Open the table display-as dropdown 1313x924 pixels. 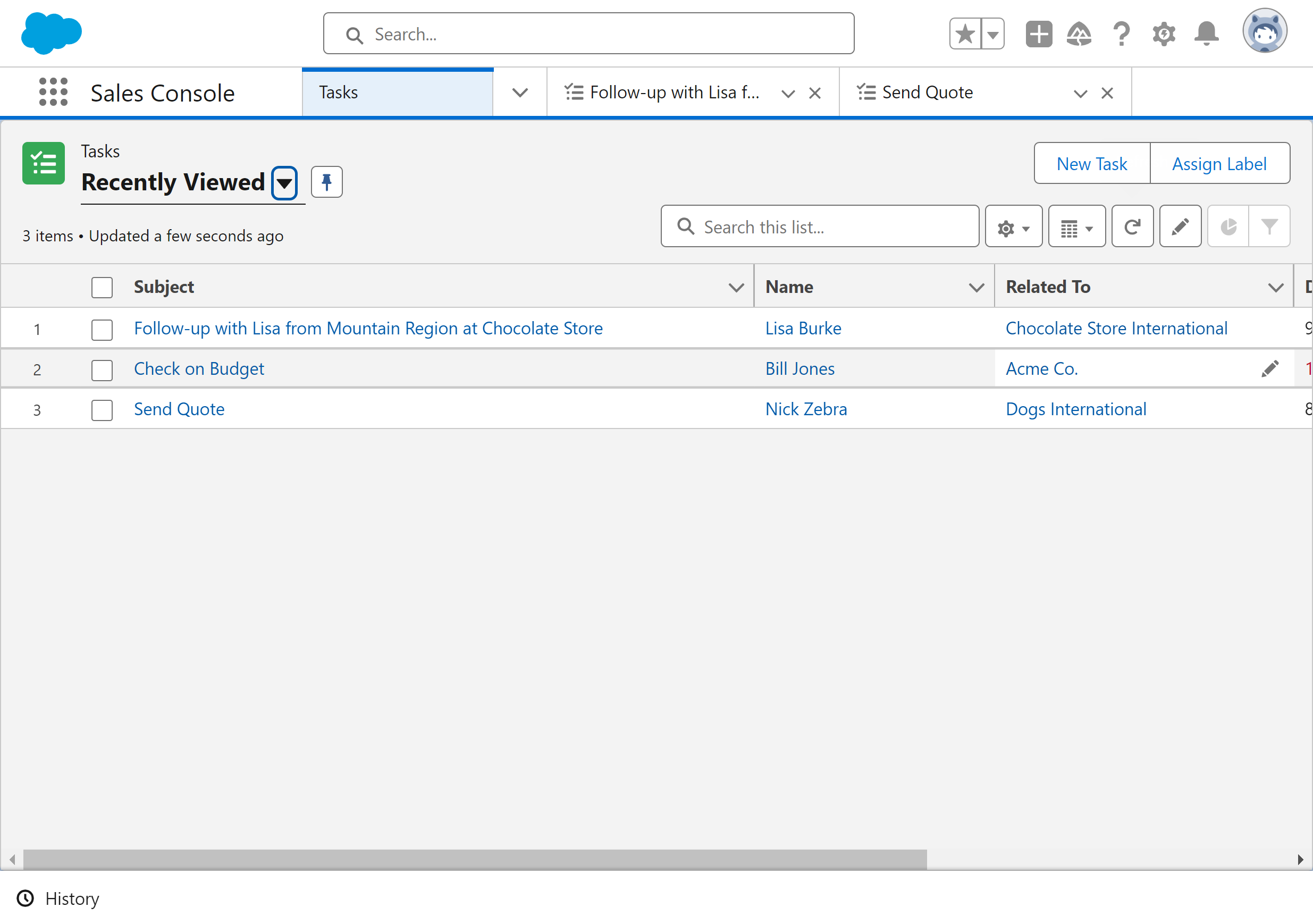coord(1077,226)
